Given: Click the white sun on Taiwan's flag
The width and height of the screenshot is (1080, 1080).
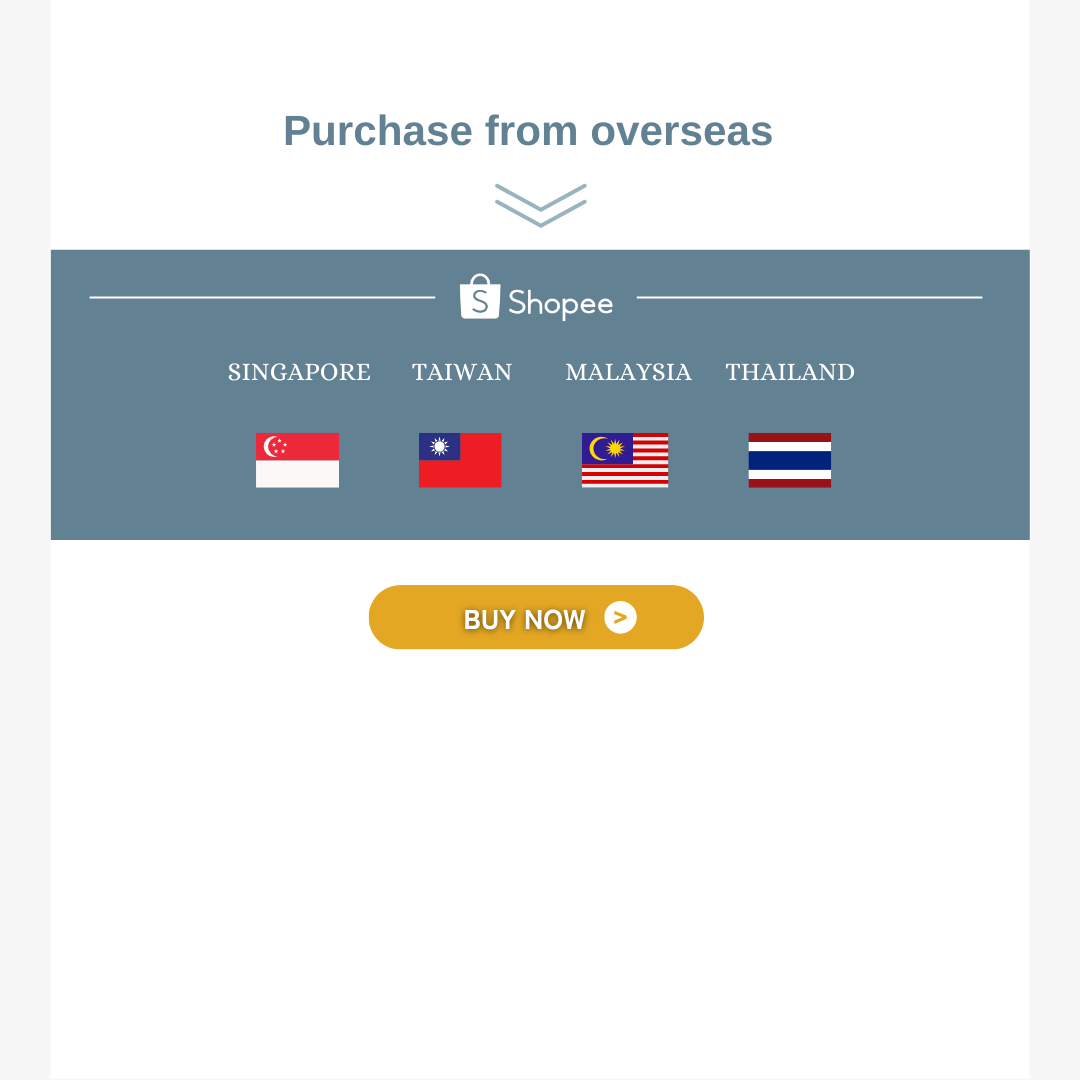Looking at the screenshot, I should pos(439,446).
